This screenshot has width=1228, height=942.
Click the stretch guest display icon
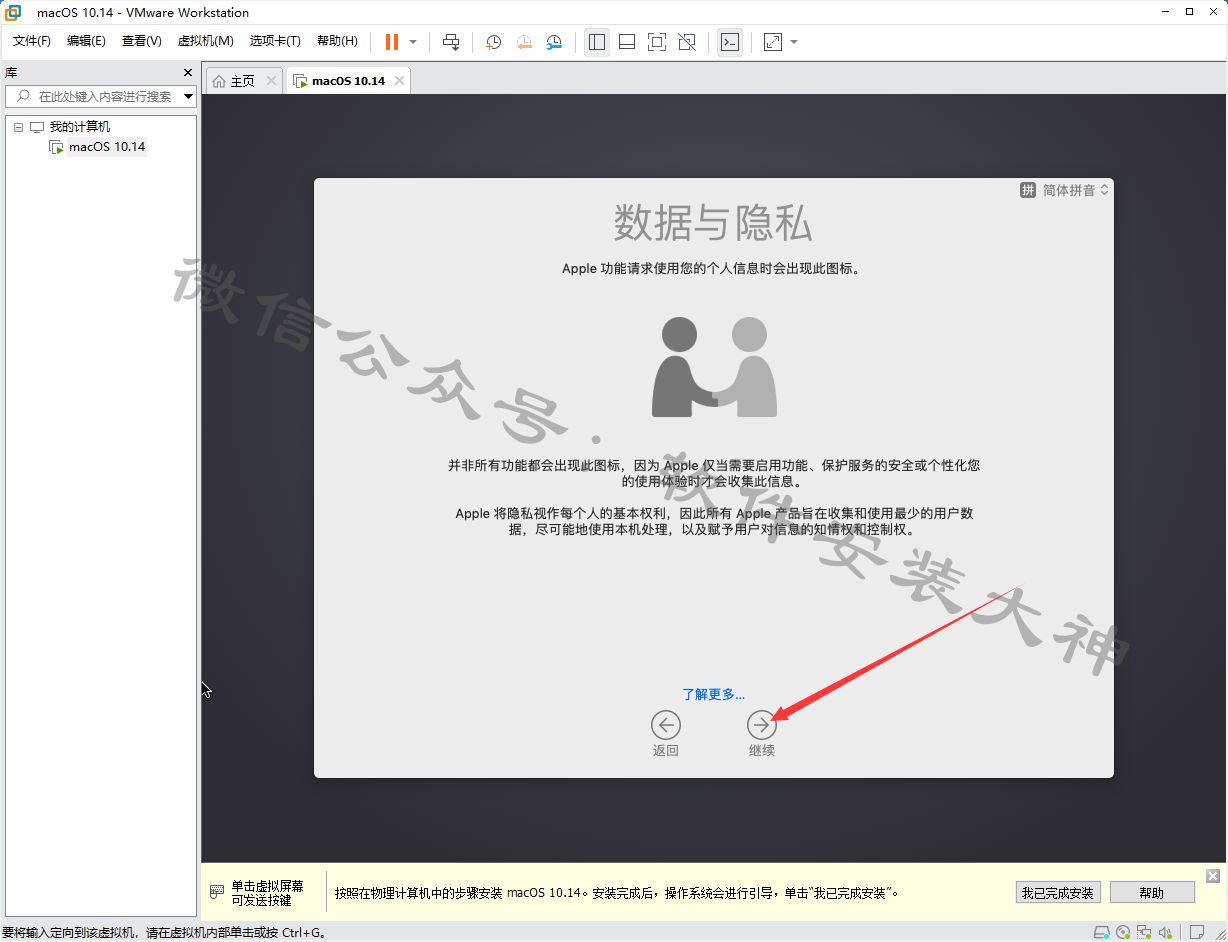point(773,42)
